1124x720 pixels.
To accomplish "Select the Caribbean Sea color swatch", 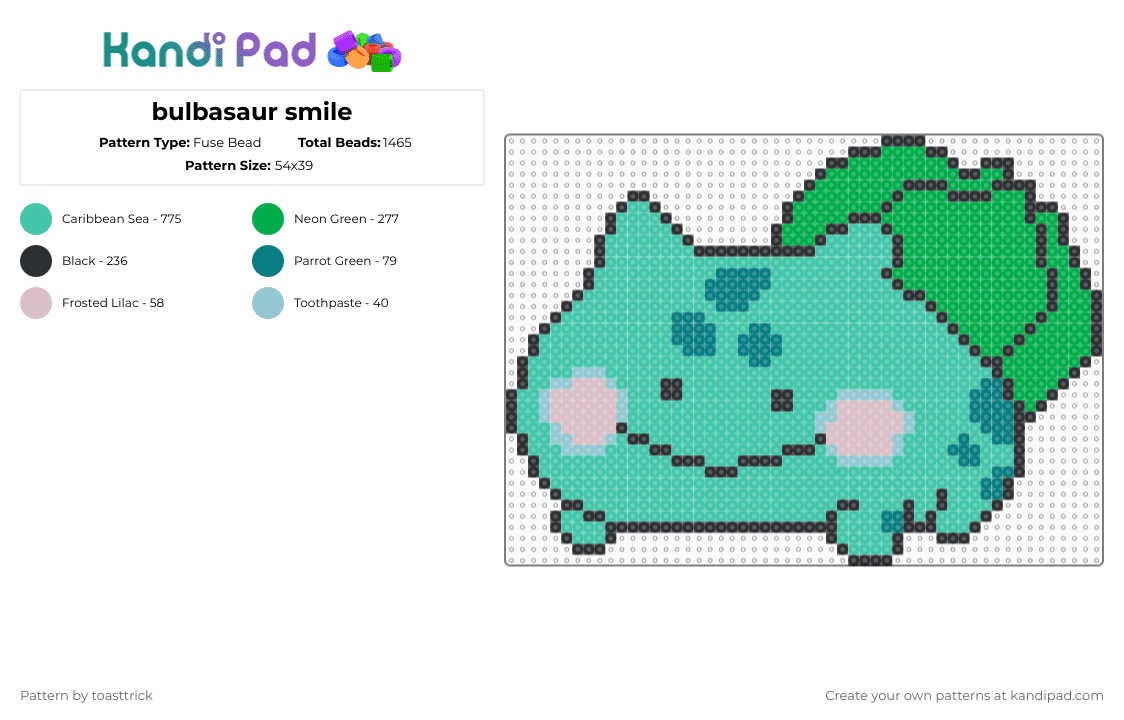I will (36, 219).
